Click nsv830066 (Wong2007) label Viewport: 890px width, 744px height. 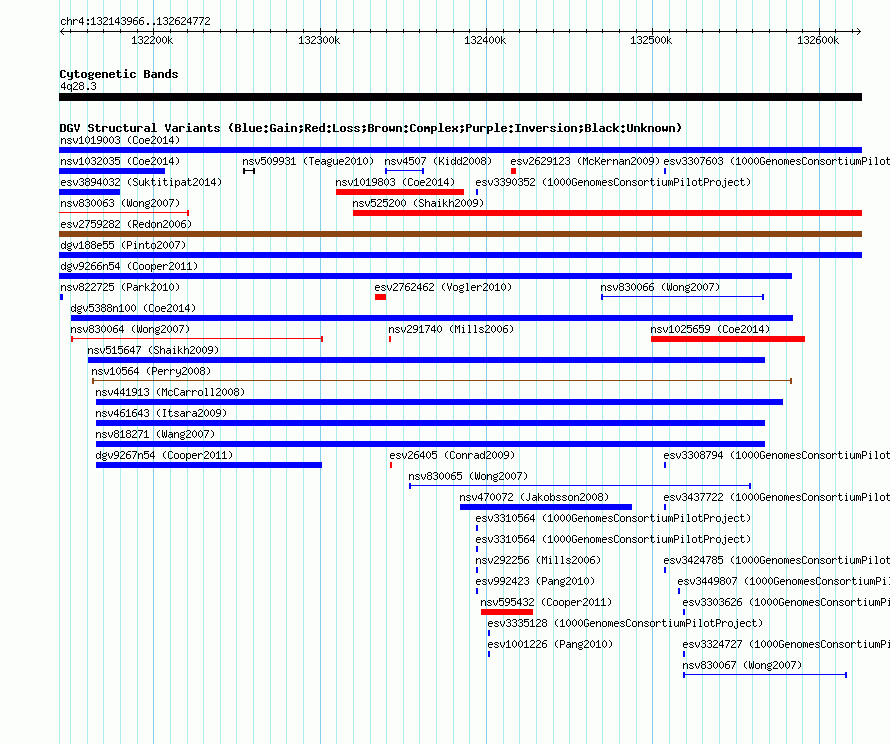pyautogui.click(x=660, y=287)
